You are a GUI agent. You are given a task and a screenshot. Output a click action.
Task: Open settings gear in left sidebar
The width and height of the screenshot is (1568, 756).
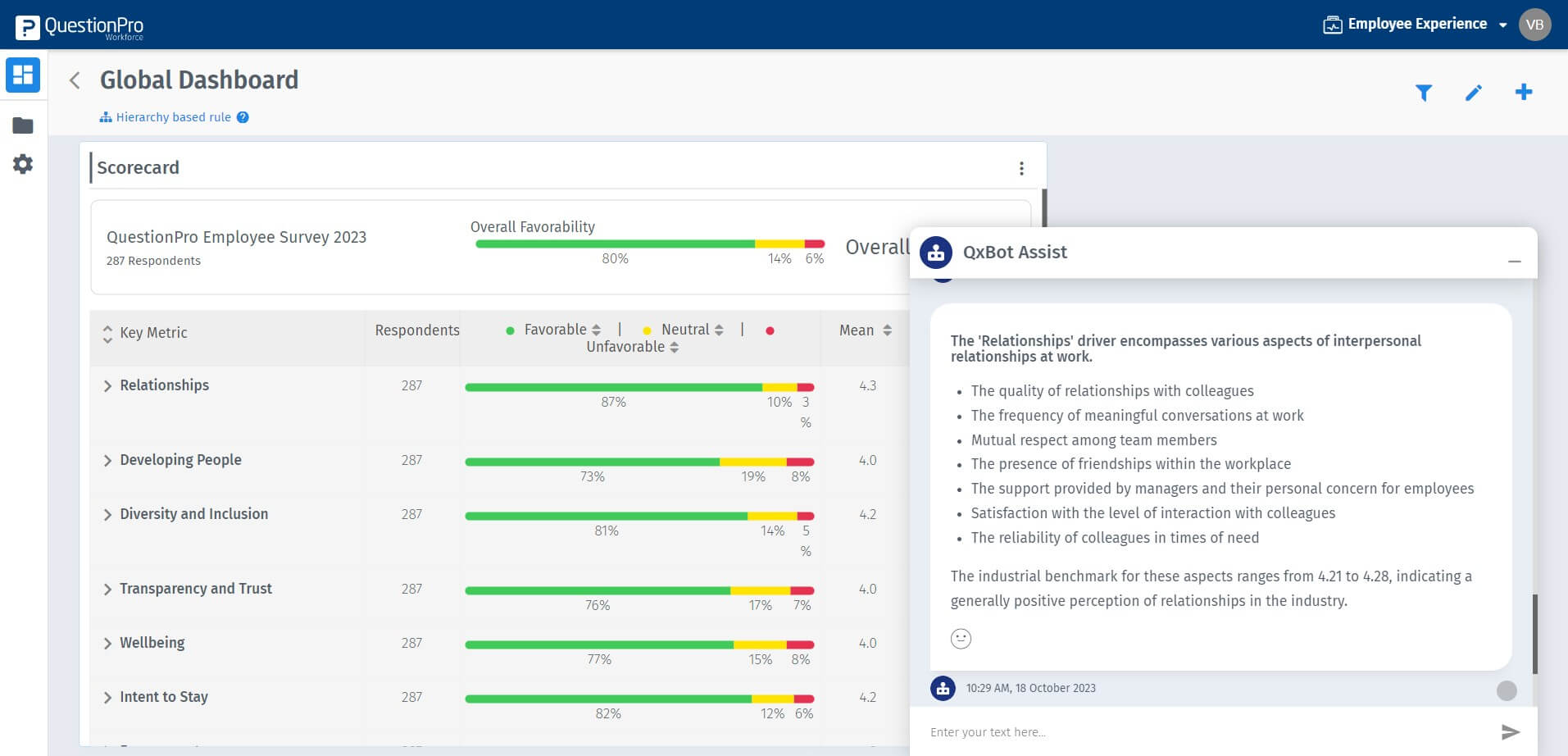[23, 164]
